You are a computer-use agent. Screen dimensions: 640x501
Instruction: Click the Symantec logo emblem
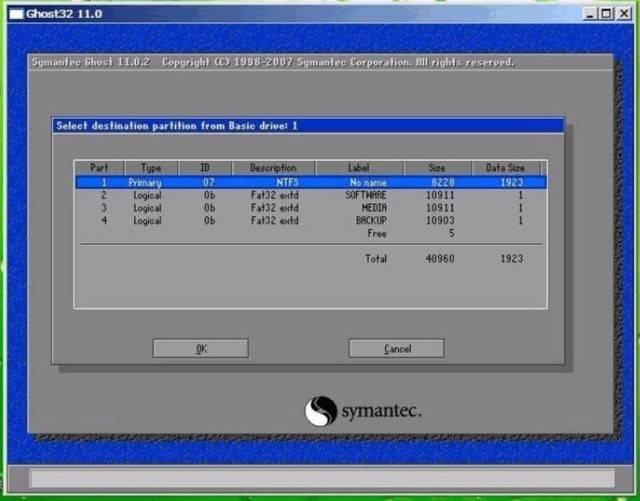[323, 410]
